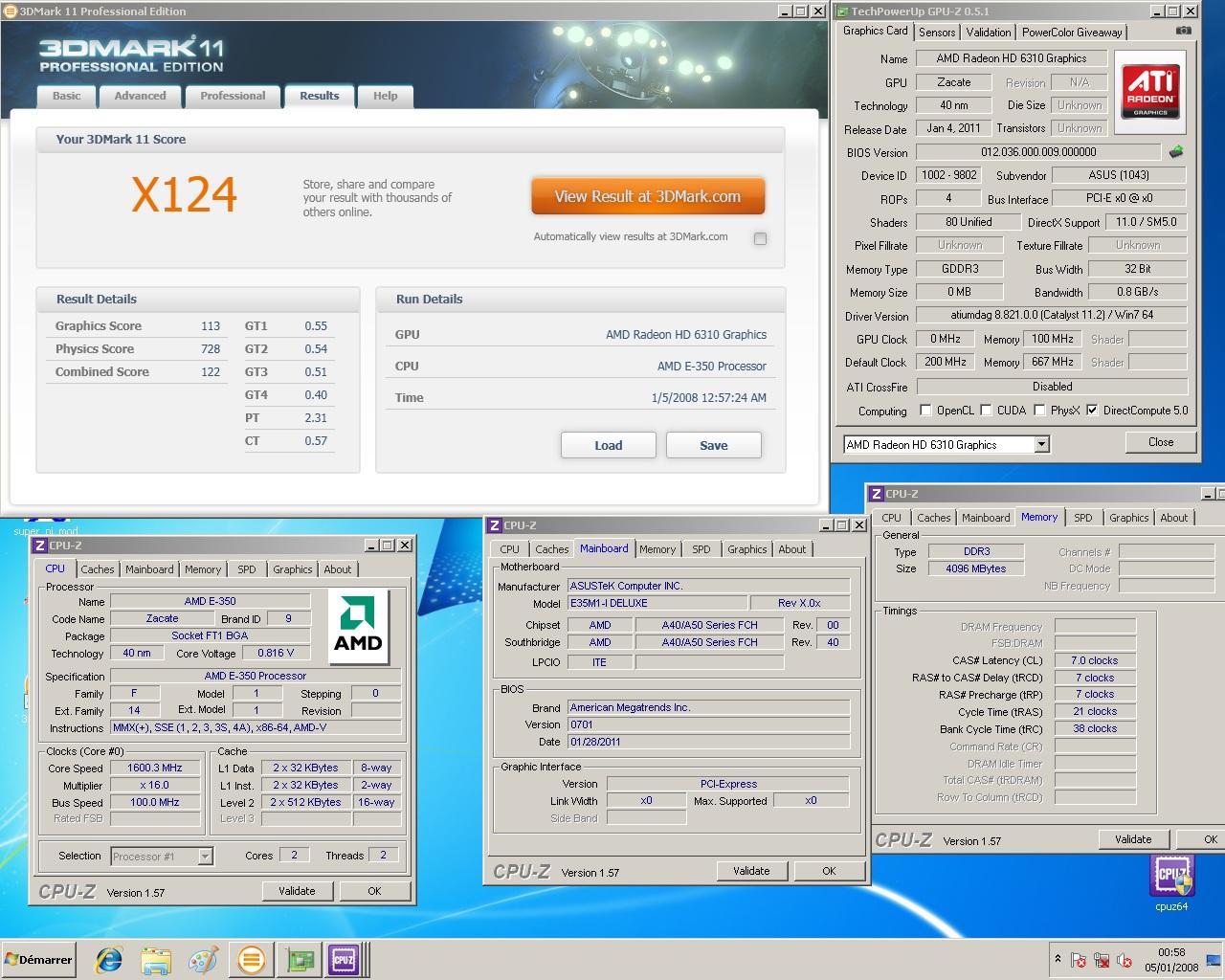The height and width of the screenshot is (980, 1225).
Task: Click 3DMark 11 title bar icon
Action: point(11,11)
